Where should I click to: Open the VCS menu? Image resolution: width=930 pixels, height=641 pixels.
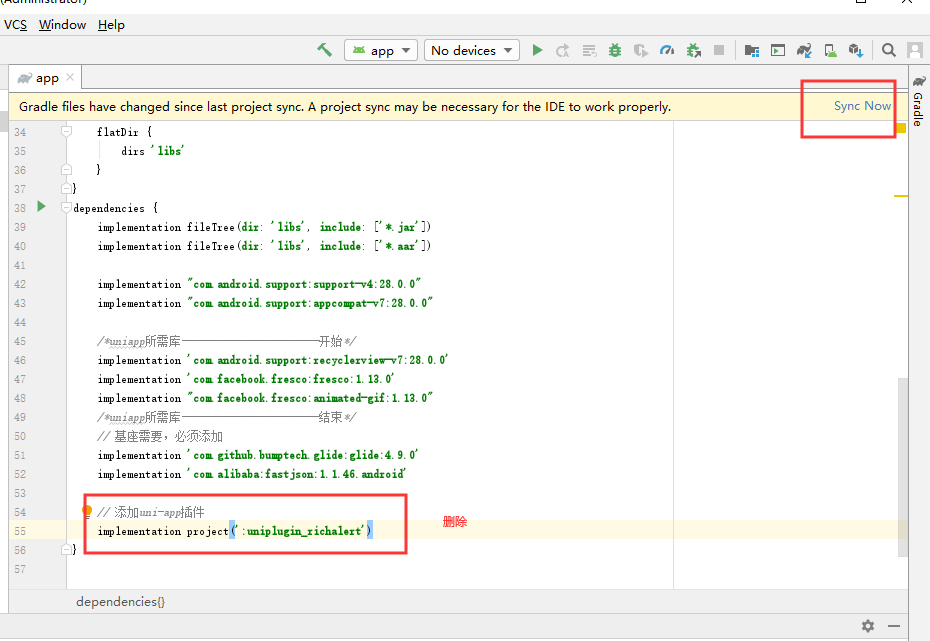(x=15, y=25)
